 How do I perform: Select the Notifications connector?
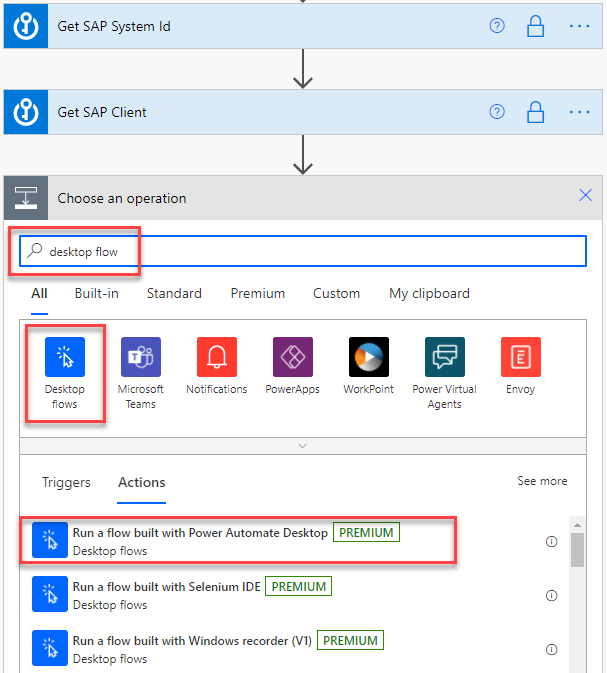click(x=217, y=366)
